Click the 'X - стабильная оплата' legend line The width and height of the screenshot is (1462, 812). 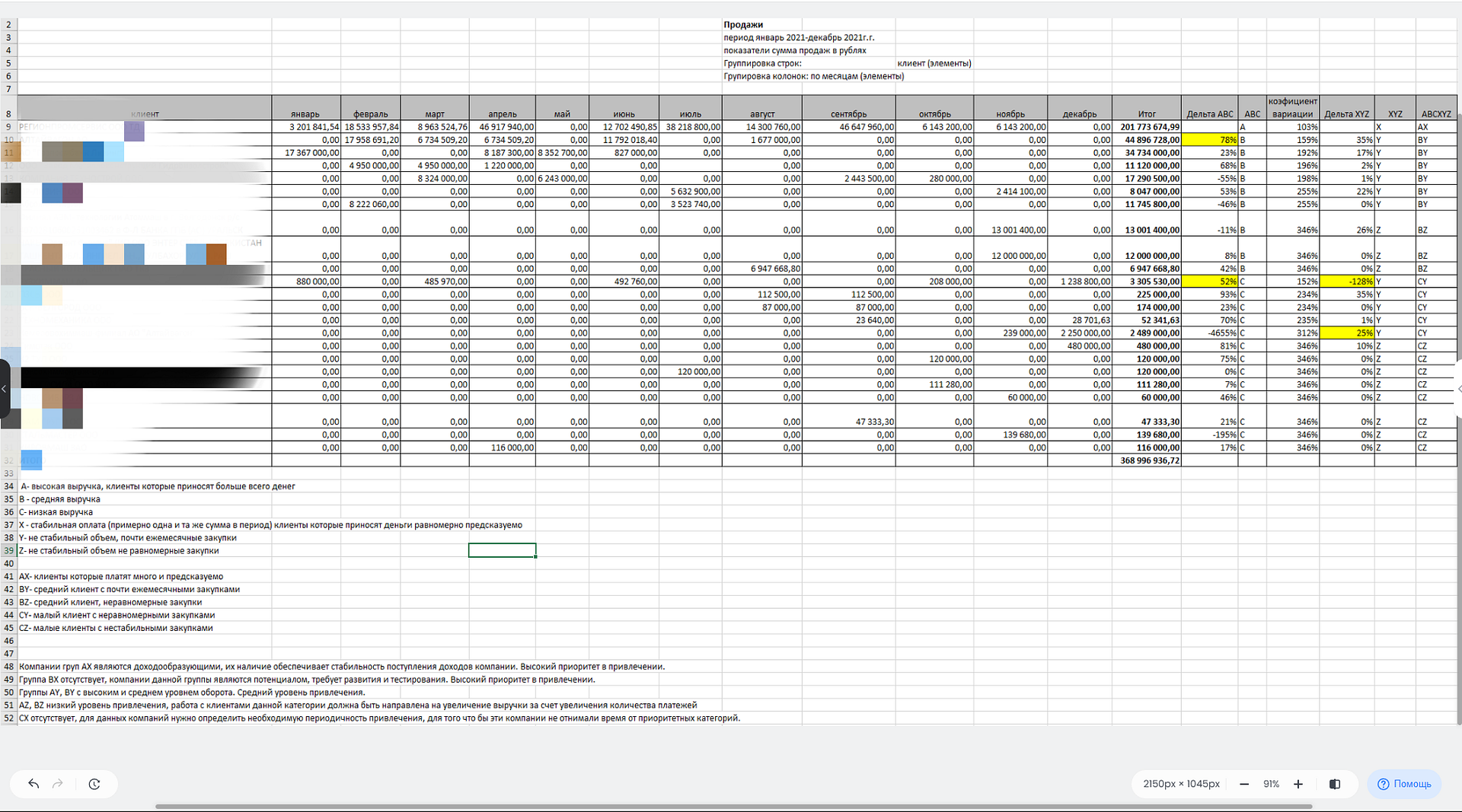270,525
